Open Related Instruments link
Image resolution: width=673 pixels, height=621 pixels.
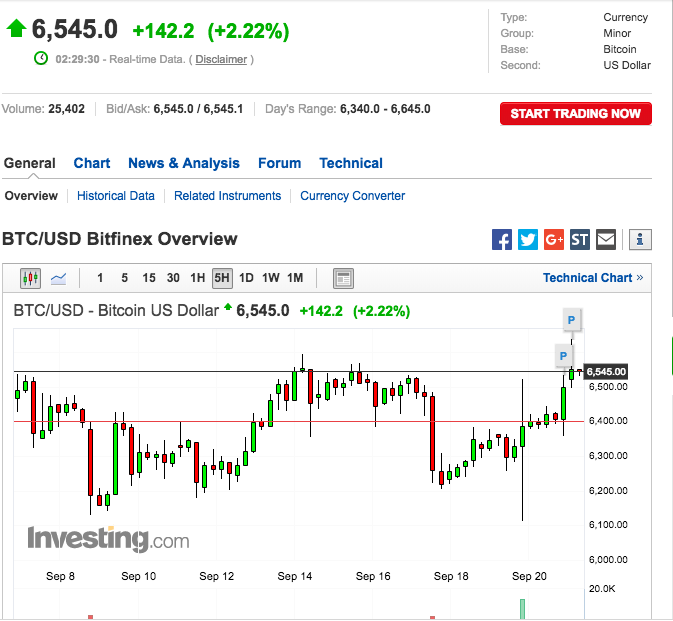tap(227, 196)
